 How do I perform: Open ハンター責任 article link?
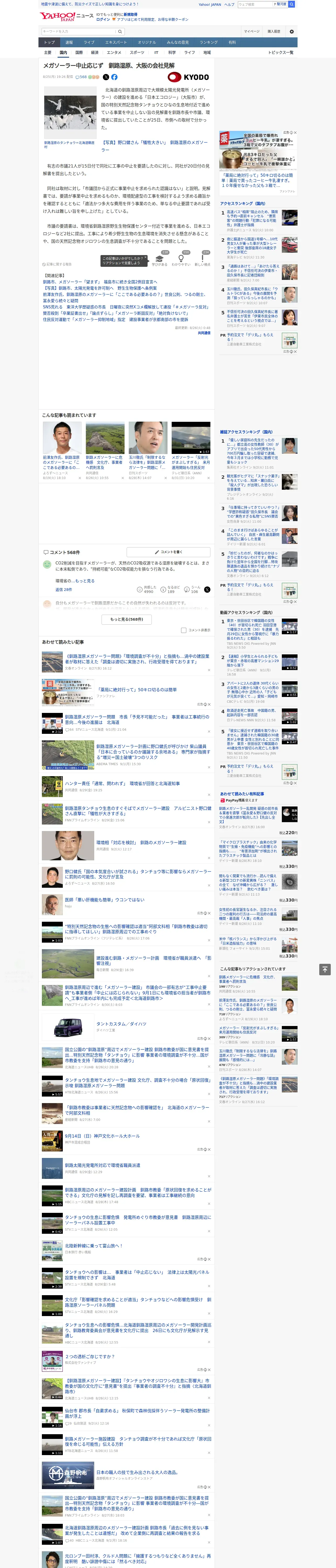click(122, 783)
